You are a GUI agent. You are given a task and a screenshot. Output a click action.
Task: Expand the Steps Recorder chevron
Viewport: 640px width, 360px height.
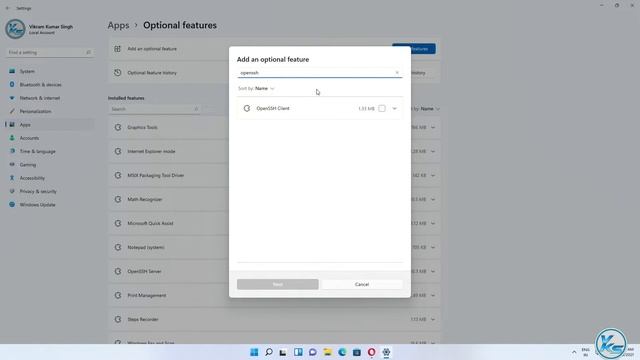433,320
